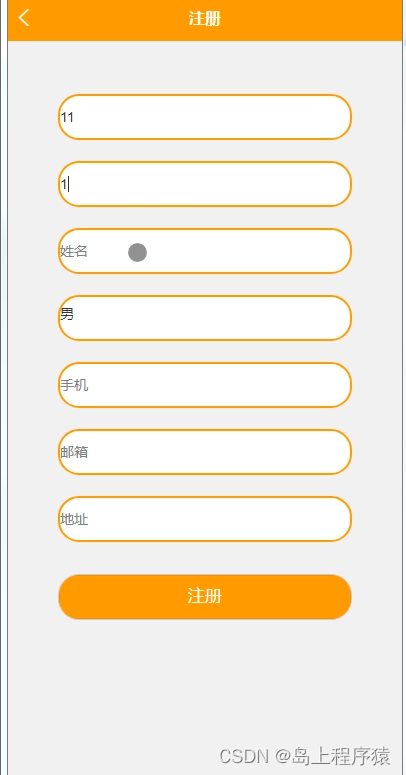The height and width of the screenshot is (775, 406).
Task: Click the 岛上程序猿 author name
Action: pyautogui.click(x=341, y=756)
